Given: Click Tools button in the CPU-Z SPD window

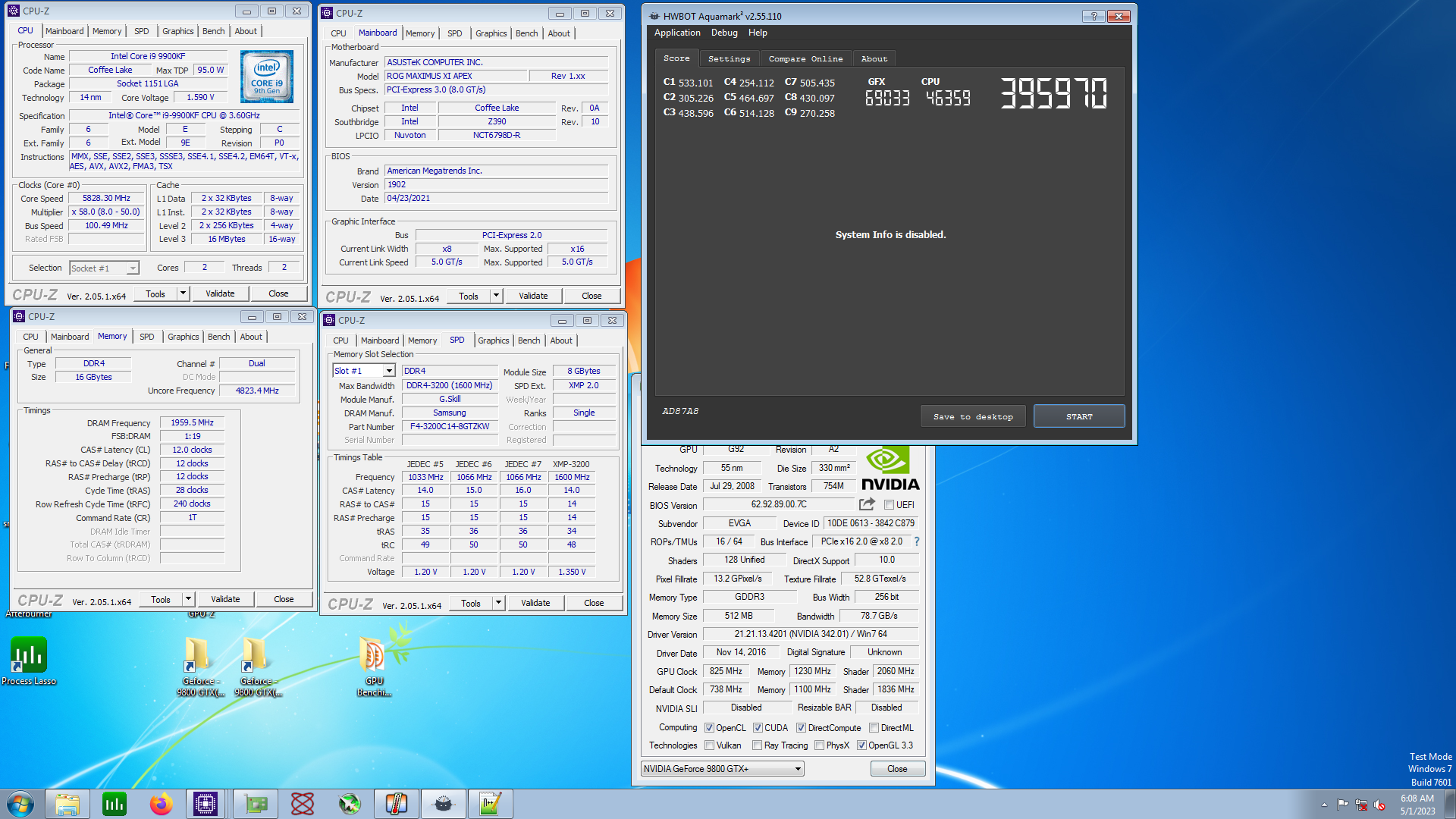Looking at the screenshot, I should click(471, 603).
